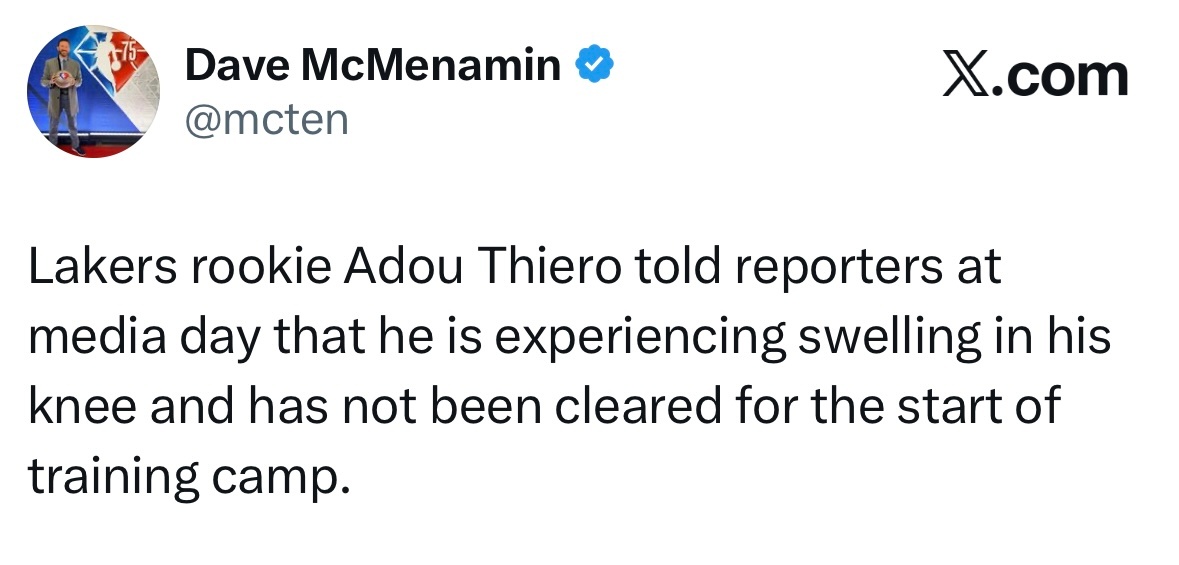Click the @mcten handle
Screen dimensions: 1179x565
[267, 120]
